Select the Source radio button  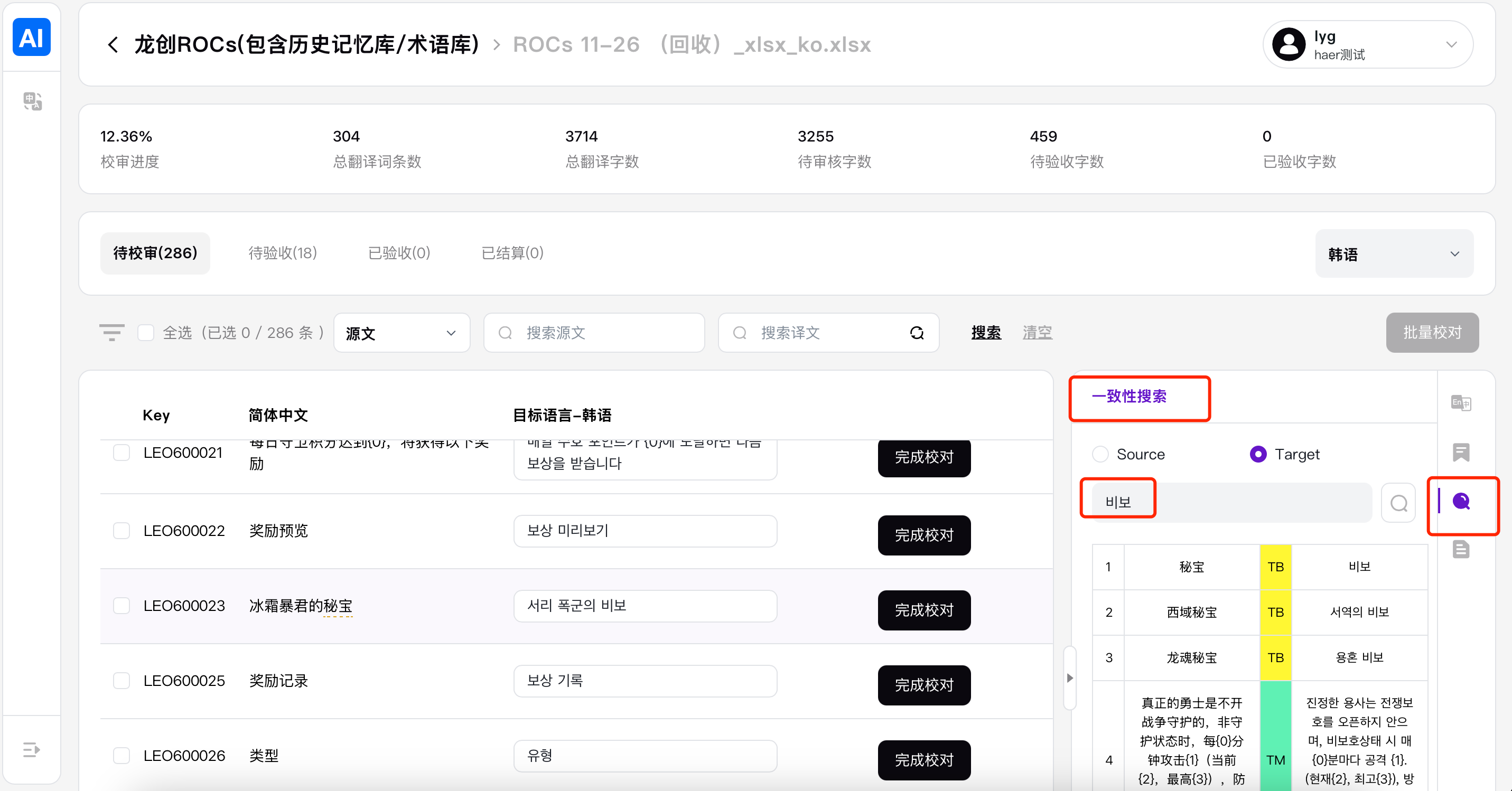pos(1100,454)
